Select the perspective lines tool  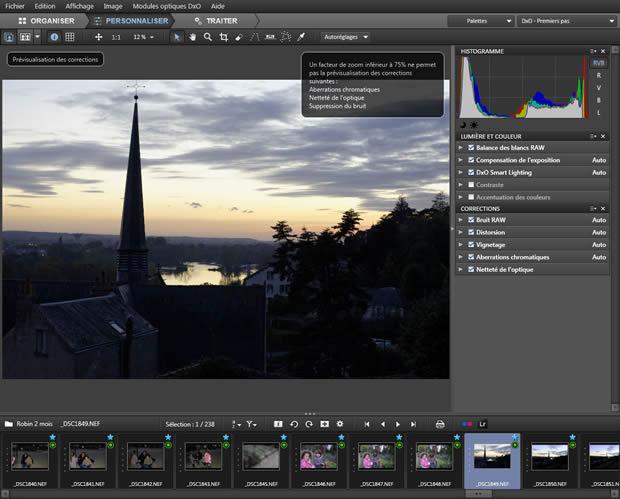point(254,37)
